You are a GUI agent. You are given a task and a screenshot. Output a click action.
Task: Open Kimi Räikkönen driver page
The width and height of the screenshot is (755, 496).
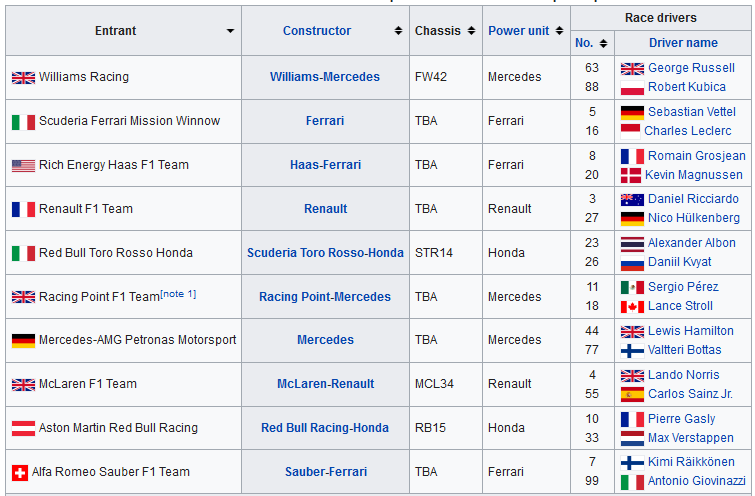tap(691, 462)
